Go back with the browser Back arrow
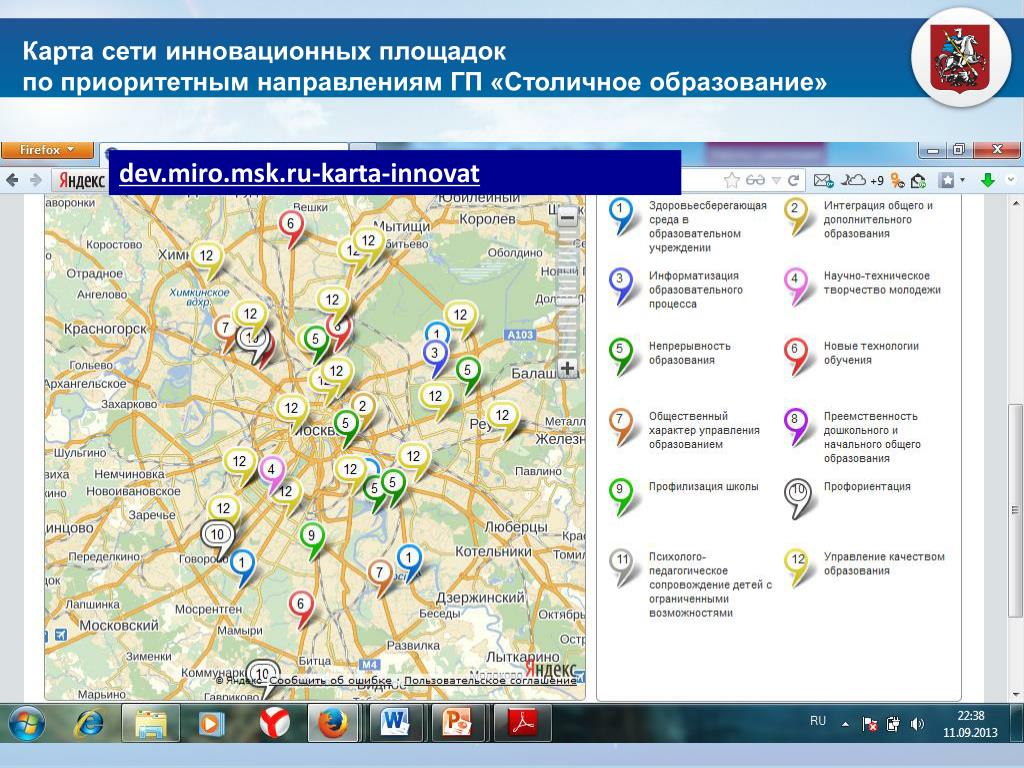1024x768 pixels. tap(12, 180)
